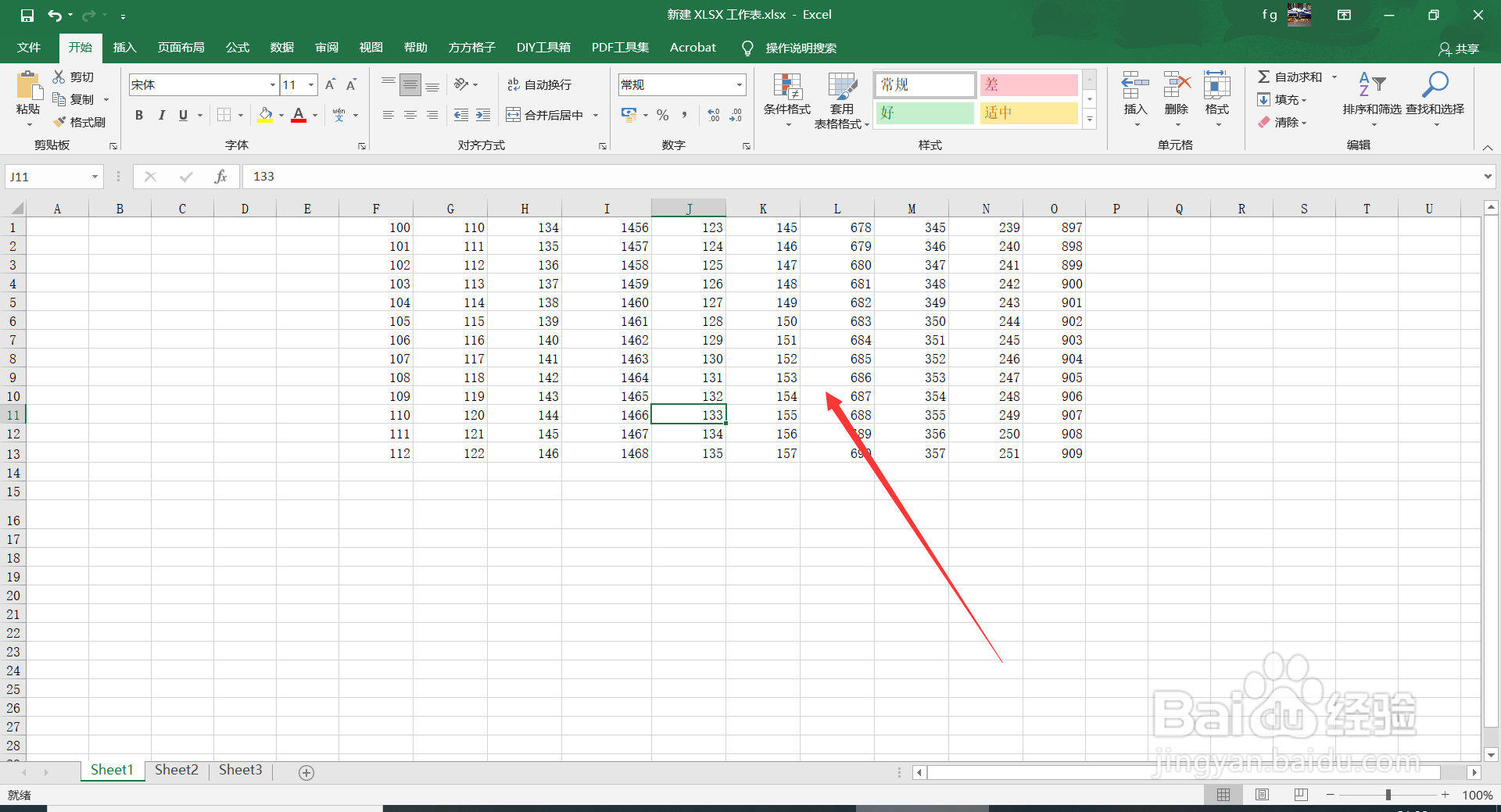Switch to Page Break Preview view

point(1301,794)
